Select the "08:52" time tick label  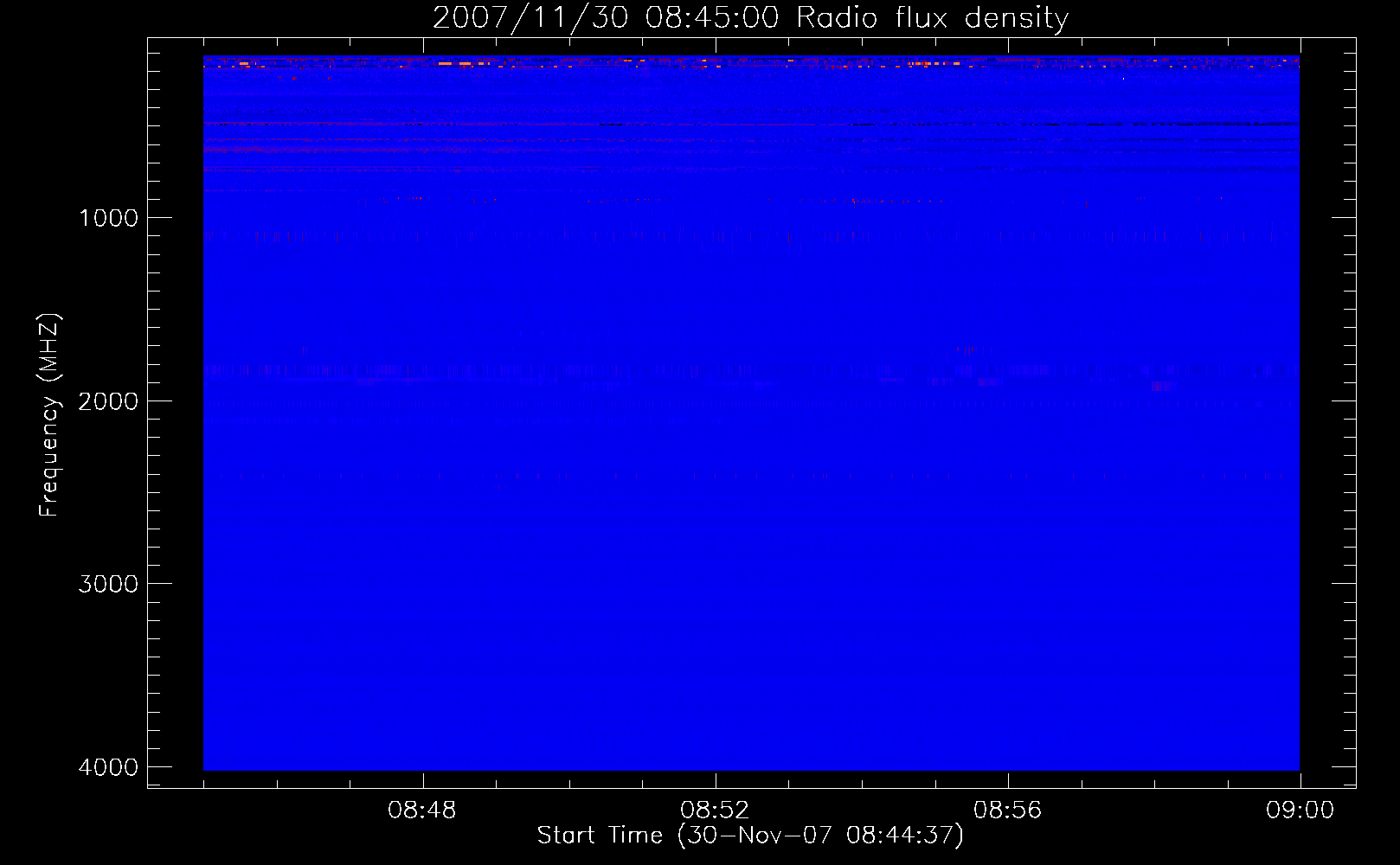[x=715, y=811]
